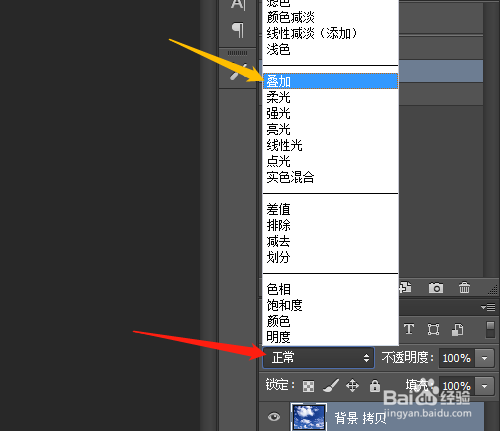Choose 线性减淡（添加） blend mode
Screen dimensions: 500x431
point(331,33)
